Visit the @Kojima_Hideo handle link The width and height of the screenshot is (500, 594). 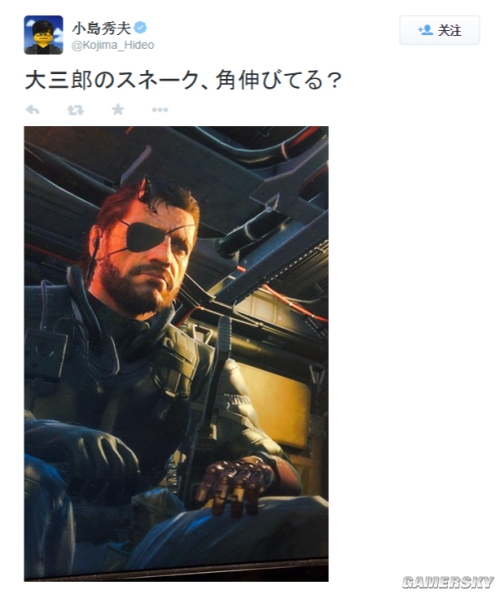pyautogui.click(x=112, y=45)
